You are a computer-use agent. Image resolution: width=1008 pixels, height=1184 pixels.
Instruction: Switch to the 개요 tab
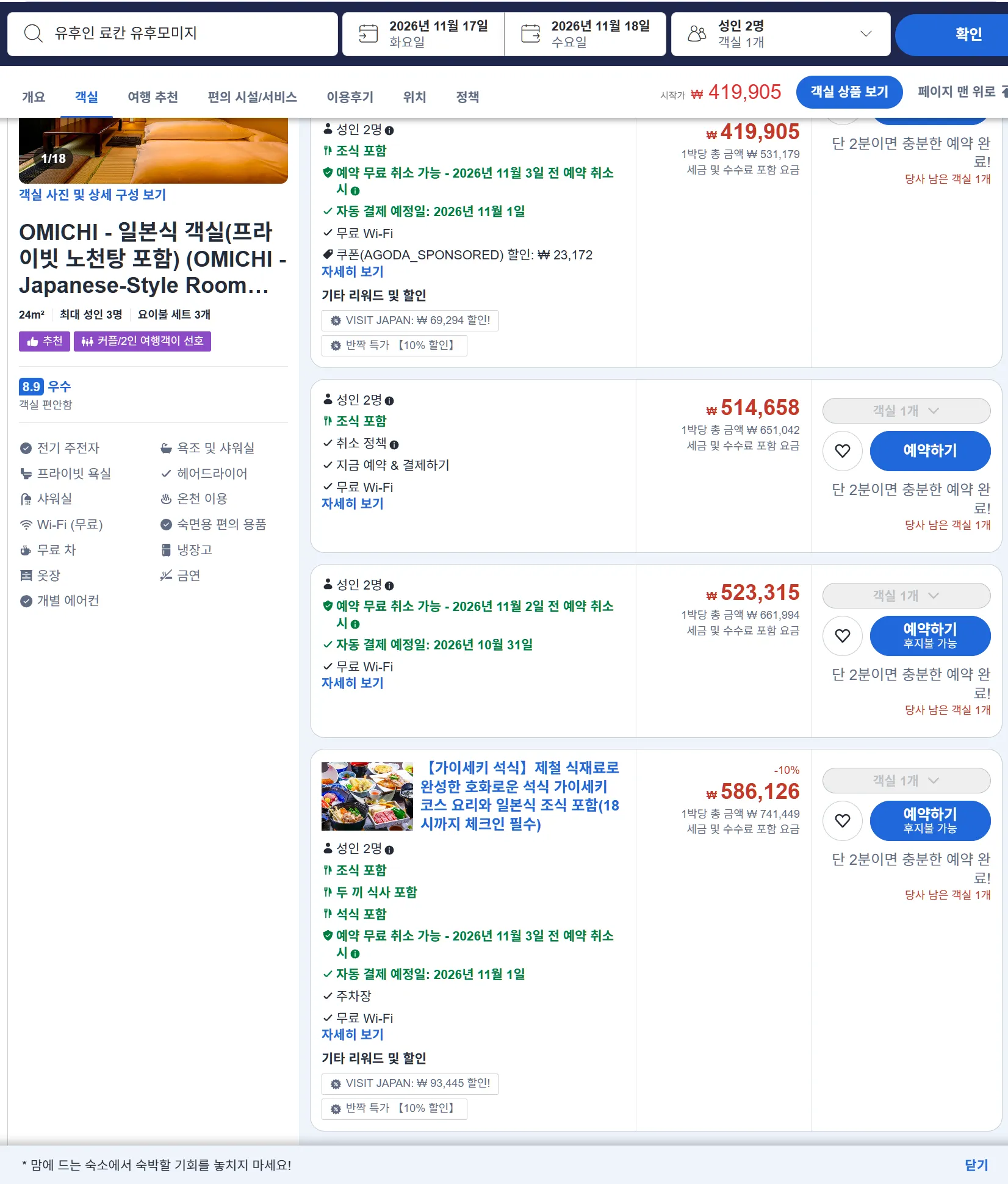point(34,97)
